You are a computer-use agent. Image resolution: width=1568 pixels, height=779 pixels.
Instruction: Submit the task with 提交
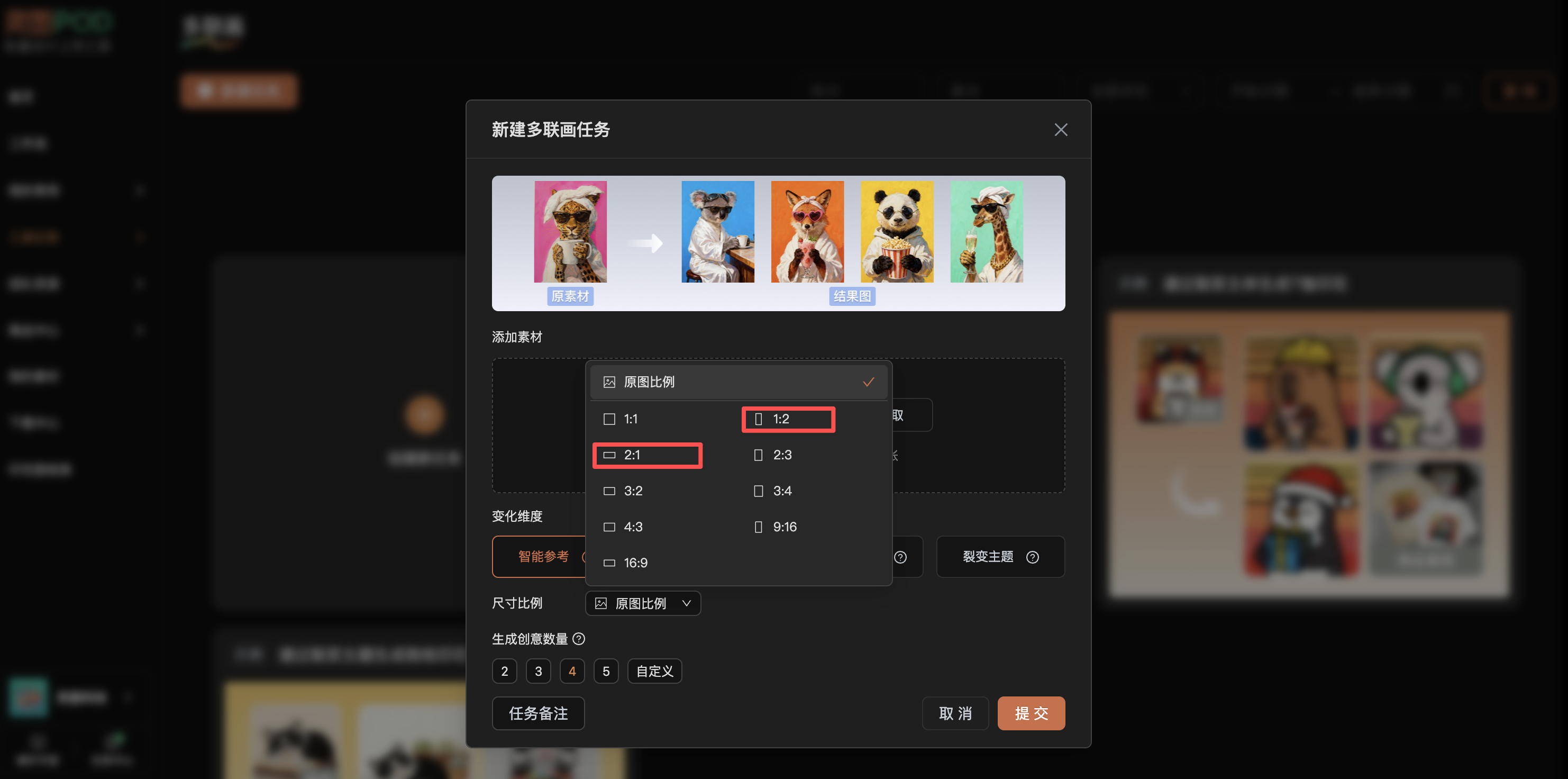(x=1031, y=713)
